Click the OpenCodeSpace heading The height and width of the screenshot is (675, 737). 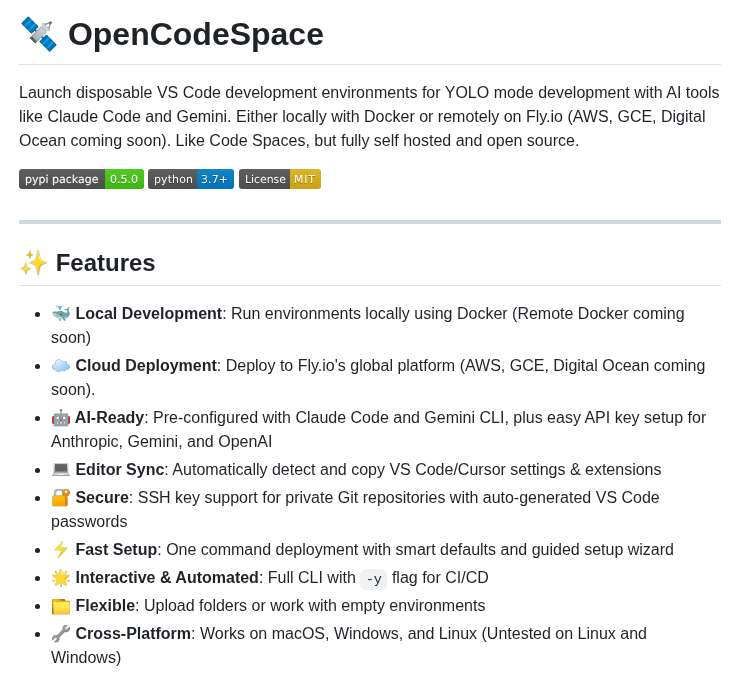pos(196,34)
